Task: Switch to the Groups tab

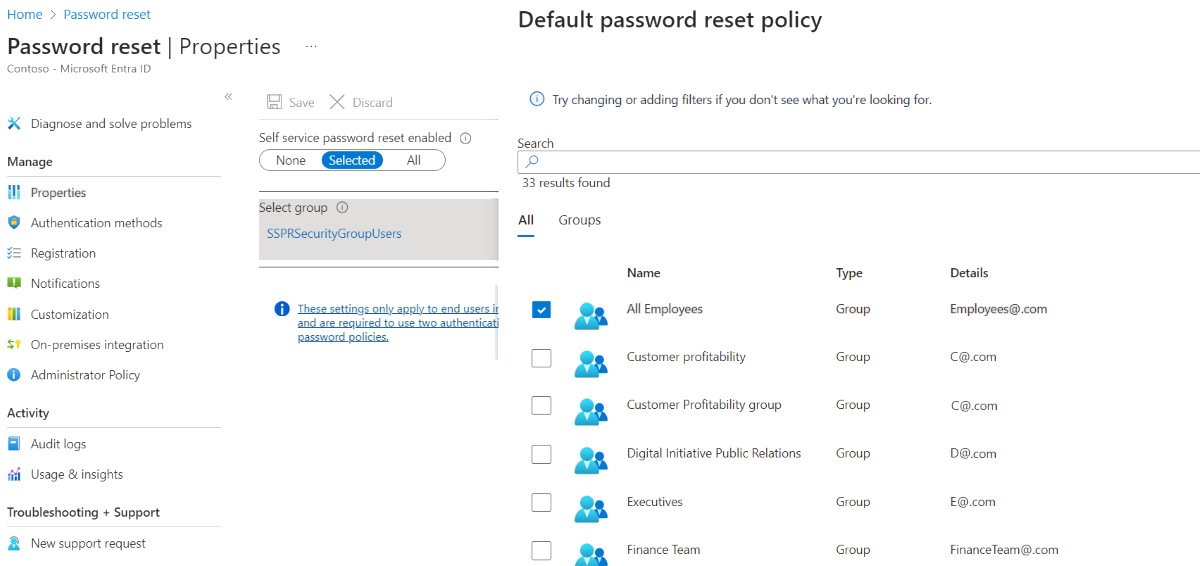Action: tap(580, 220)
